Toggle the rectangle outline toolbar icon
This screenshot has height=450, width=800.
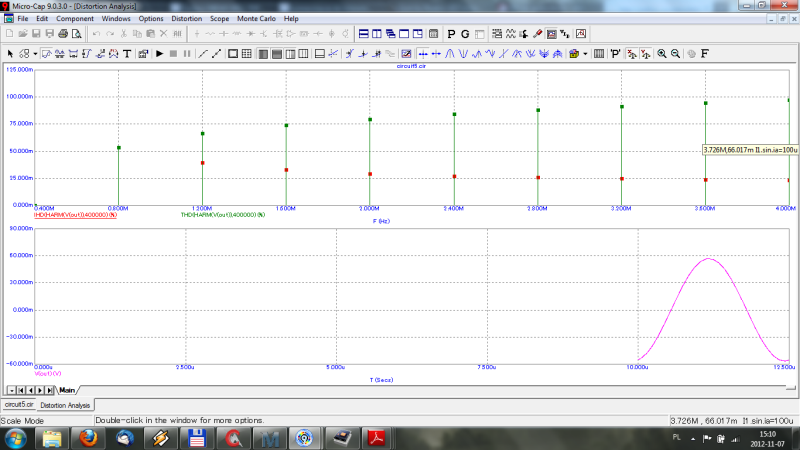[233, 54]
